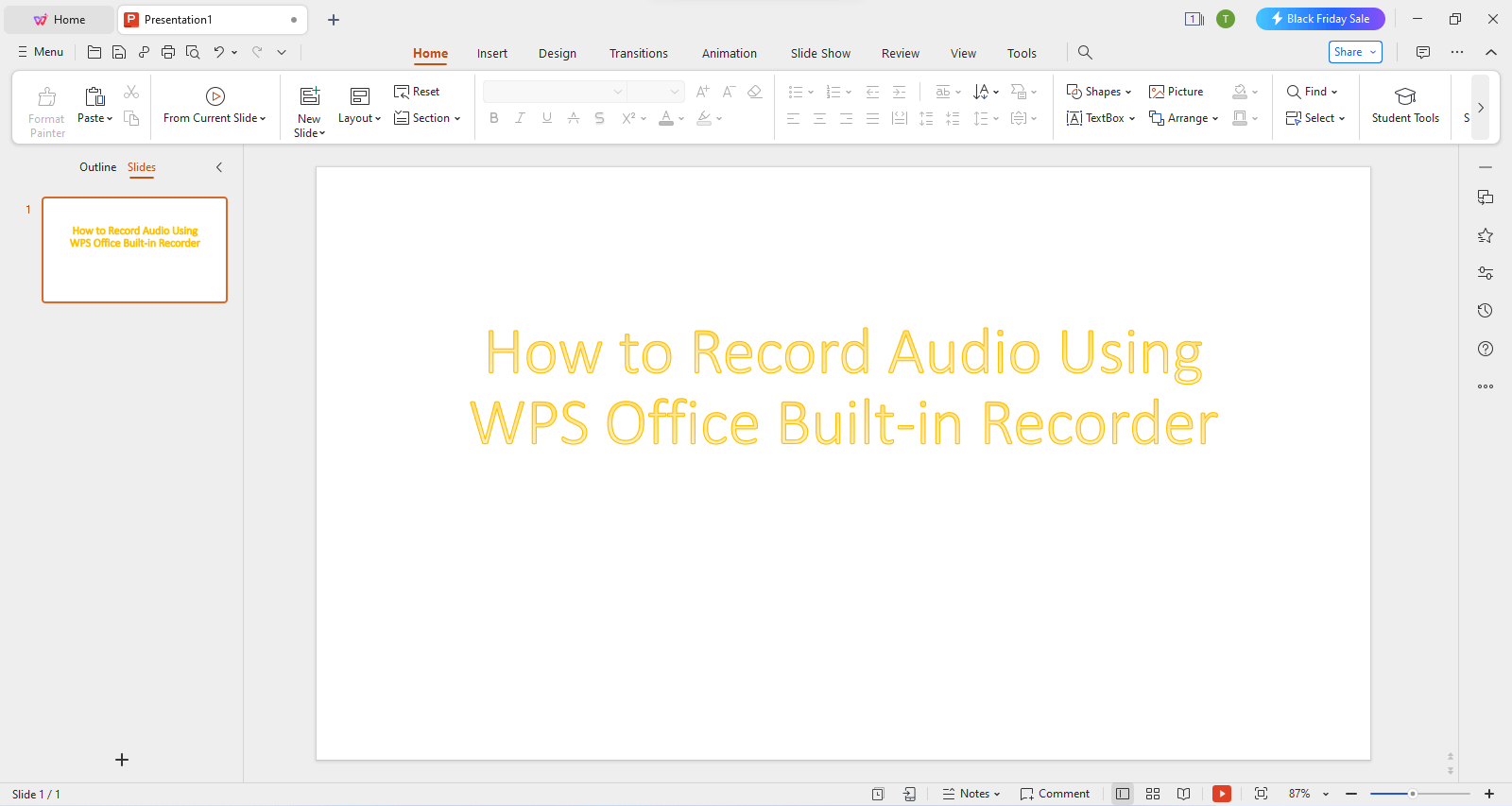Open the Slide Show tab
This screenshot has height=806, width=1512.
coord(820,53)
